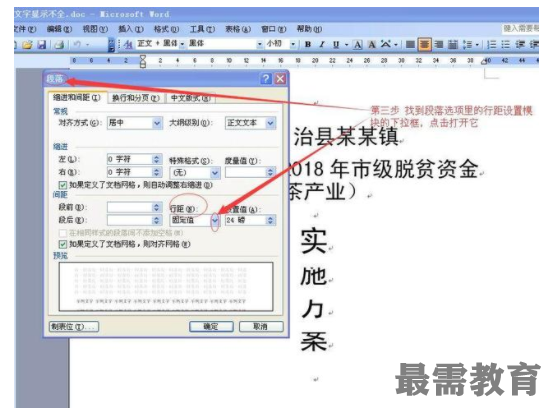Toggle Bold formatting
547x419 pixels.
coord(308,45)
